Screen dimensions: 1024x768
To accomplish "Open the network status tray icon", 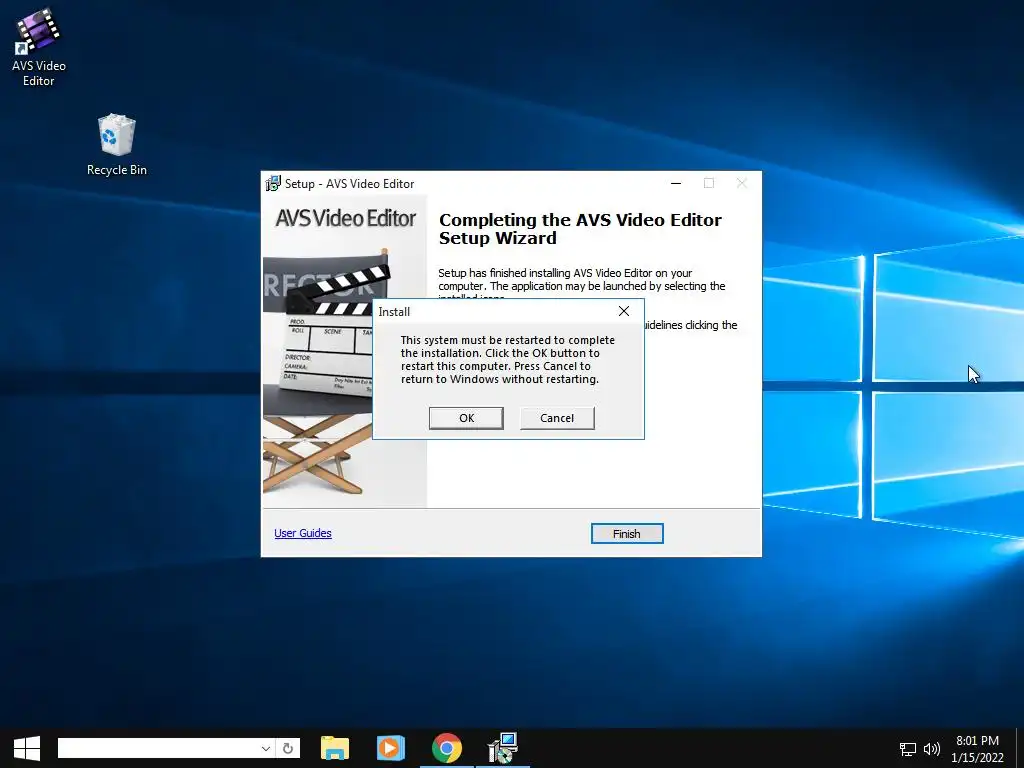I will 908,749.
